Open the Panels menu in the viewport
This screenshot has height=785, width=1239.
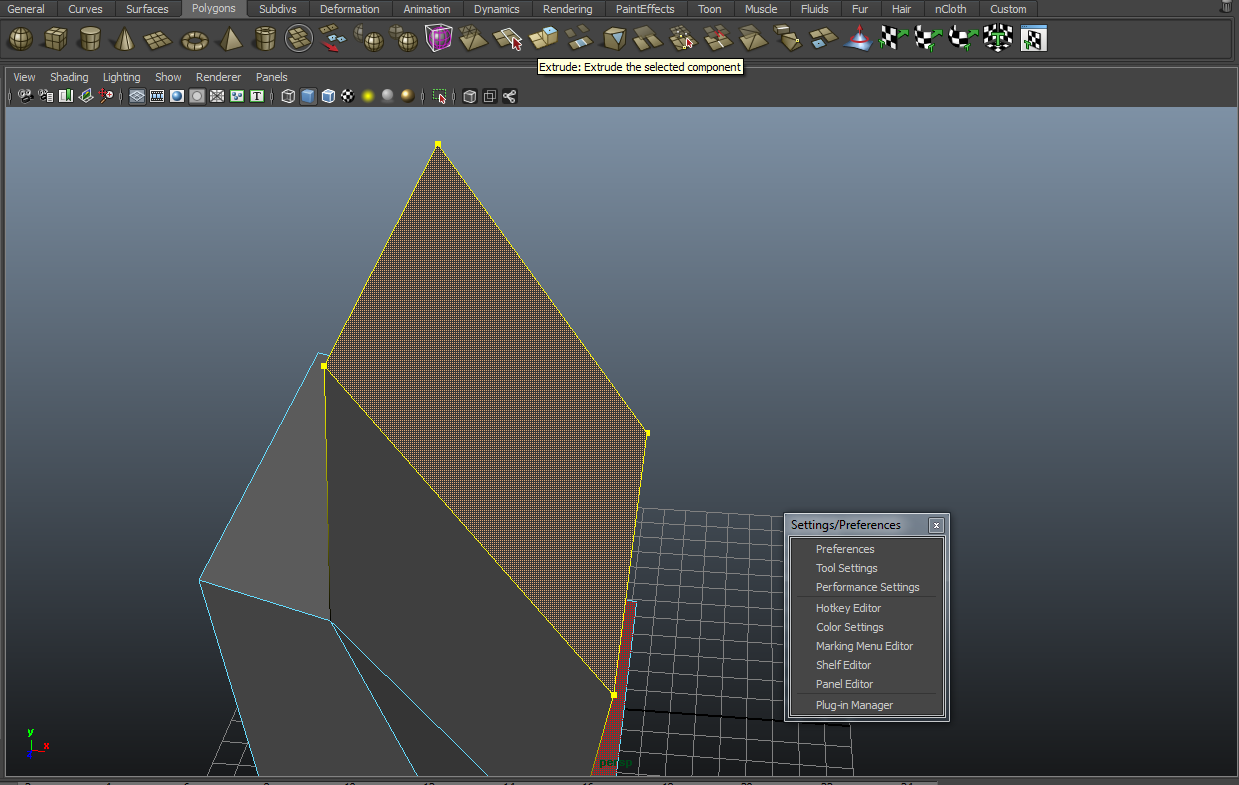[271, 76]
